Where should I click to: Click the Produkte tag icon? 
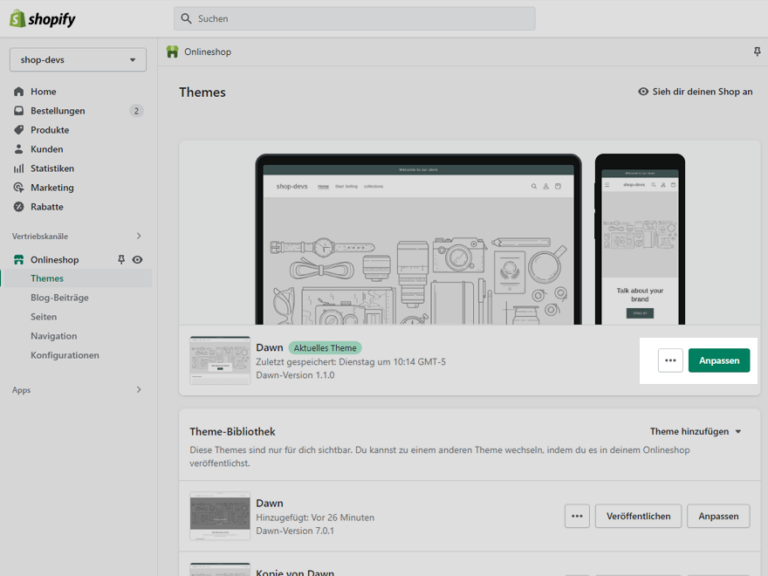(19, 130)
